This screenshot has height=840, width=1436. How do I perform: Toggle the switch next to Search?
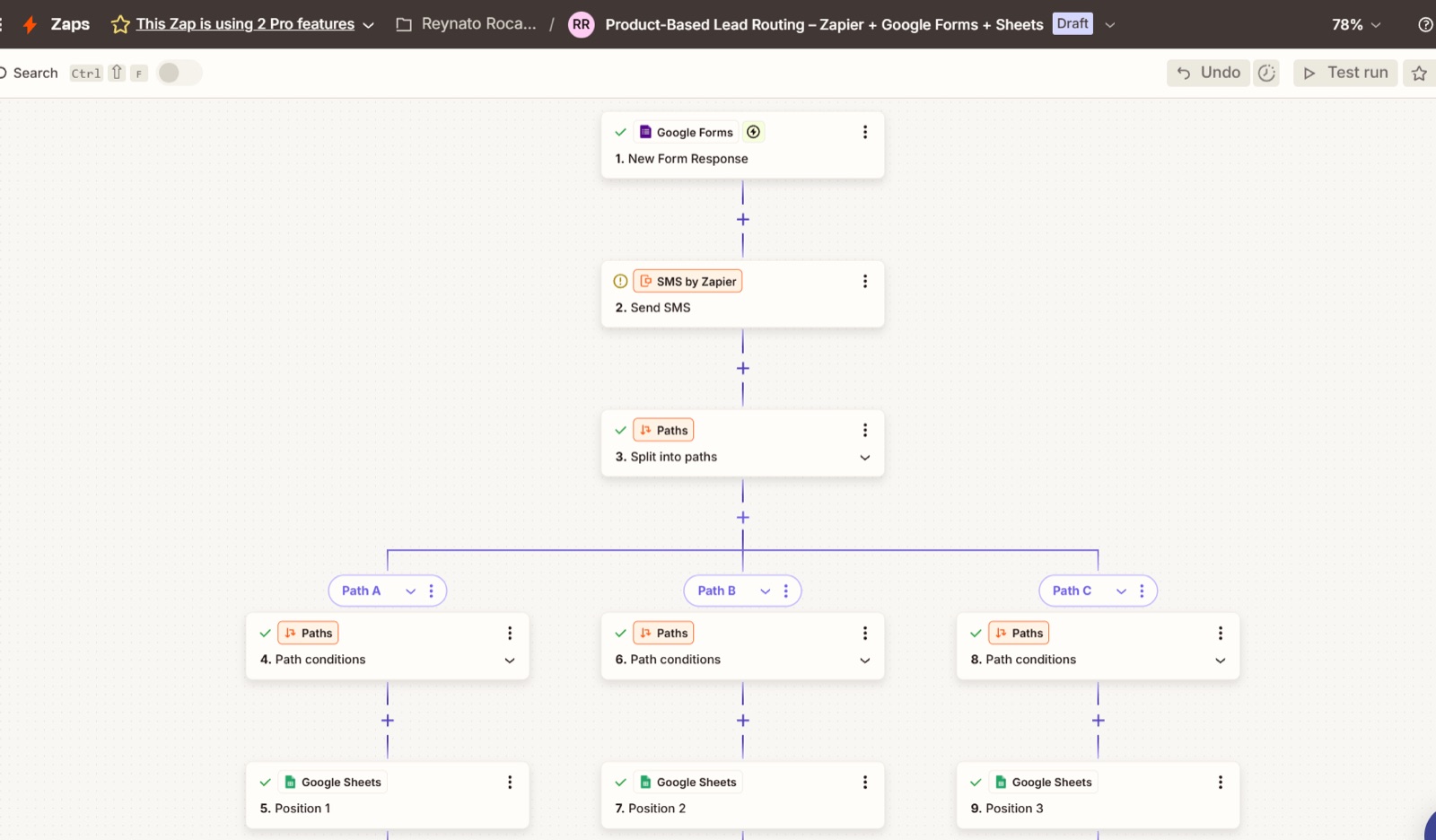coord(179,73)
